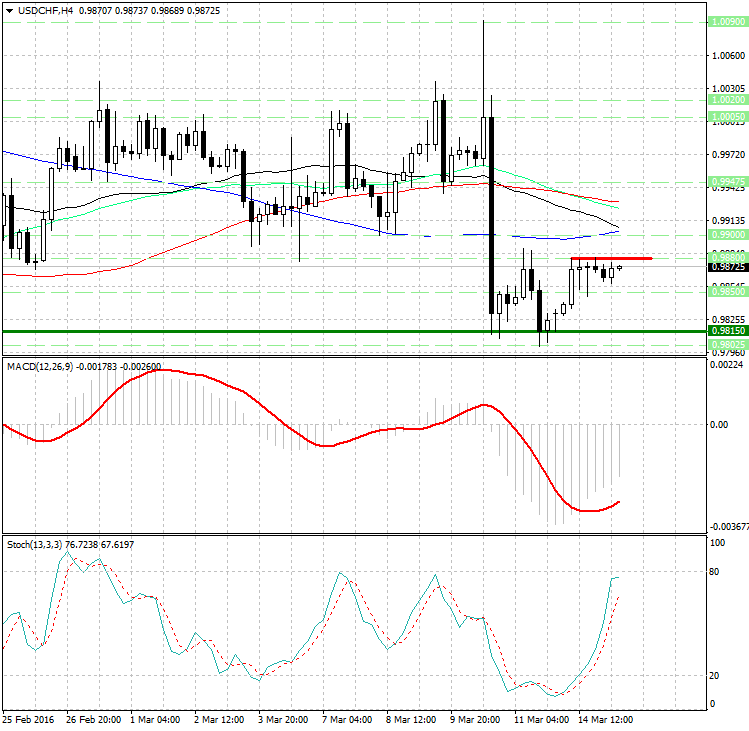
Task: Click the 25 Feb 2016 date label
Action: [28, 719]
